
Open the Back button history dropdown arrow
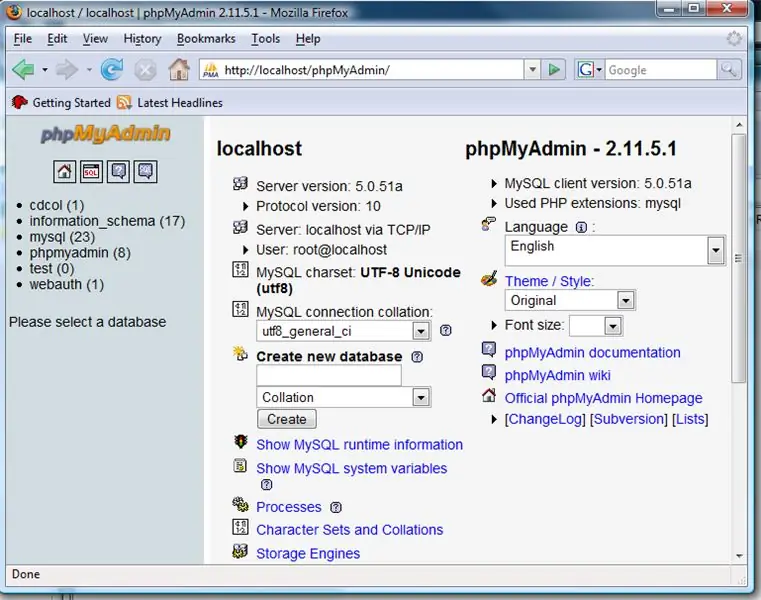point(45,70)
